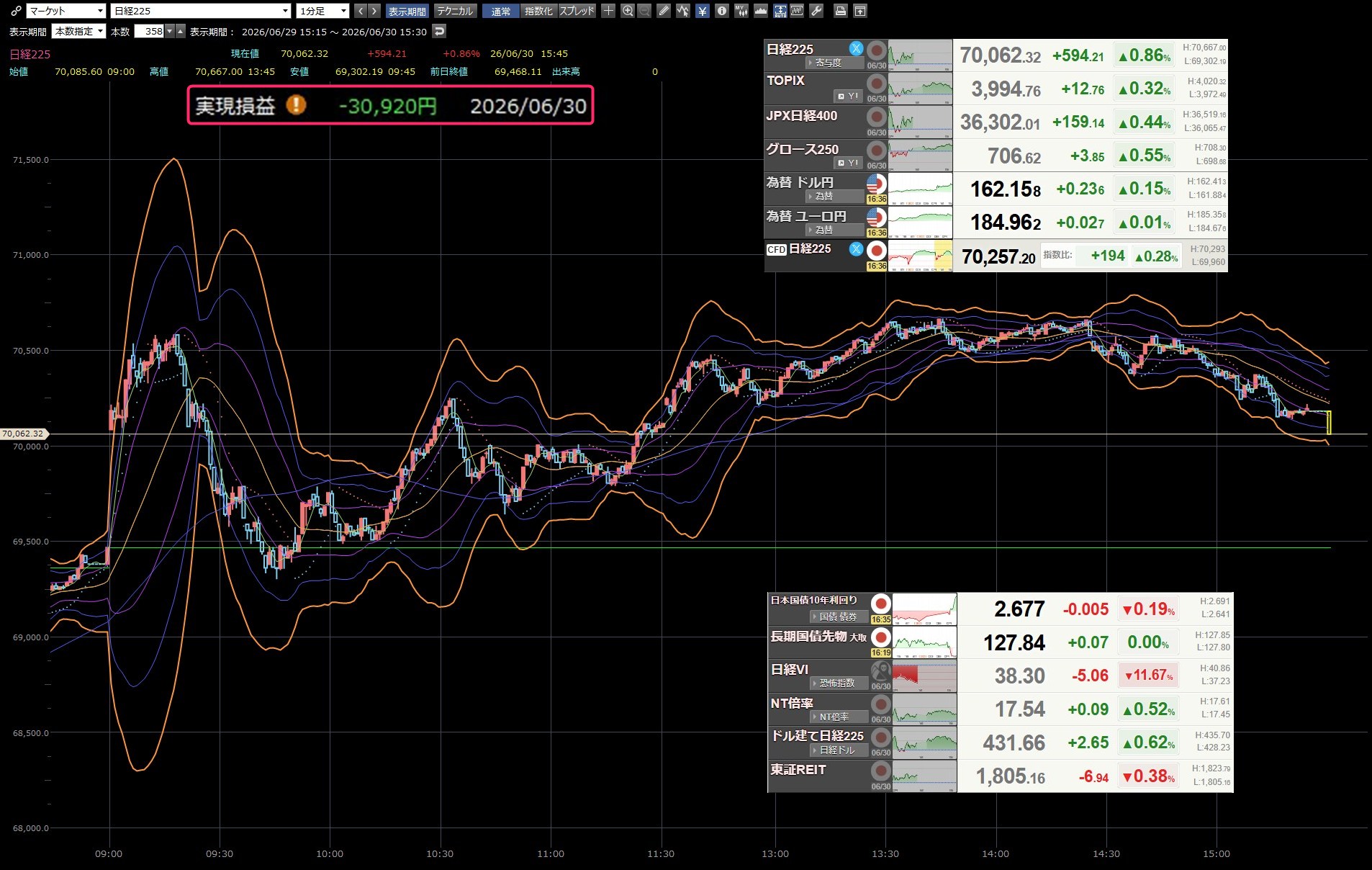Screen dimensions: 1372x870
Task: Open the 1分足 timeframe dropdown
Action: coord(322,11)
